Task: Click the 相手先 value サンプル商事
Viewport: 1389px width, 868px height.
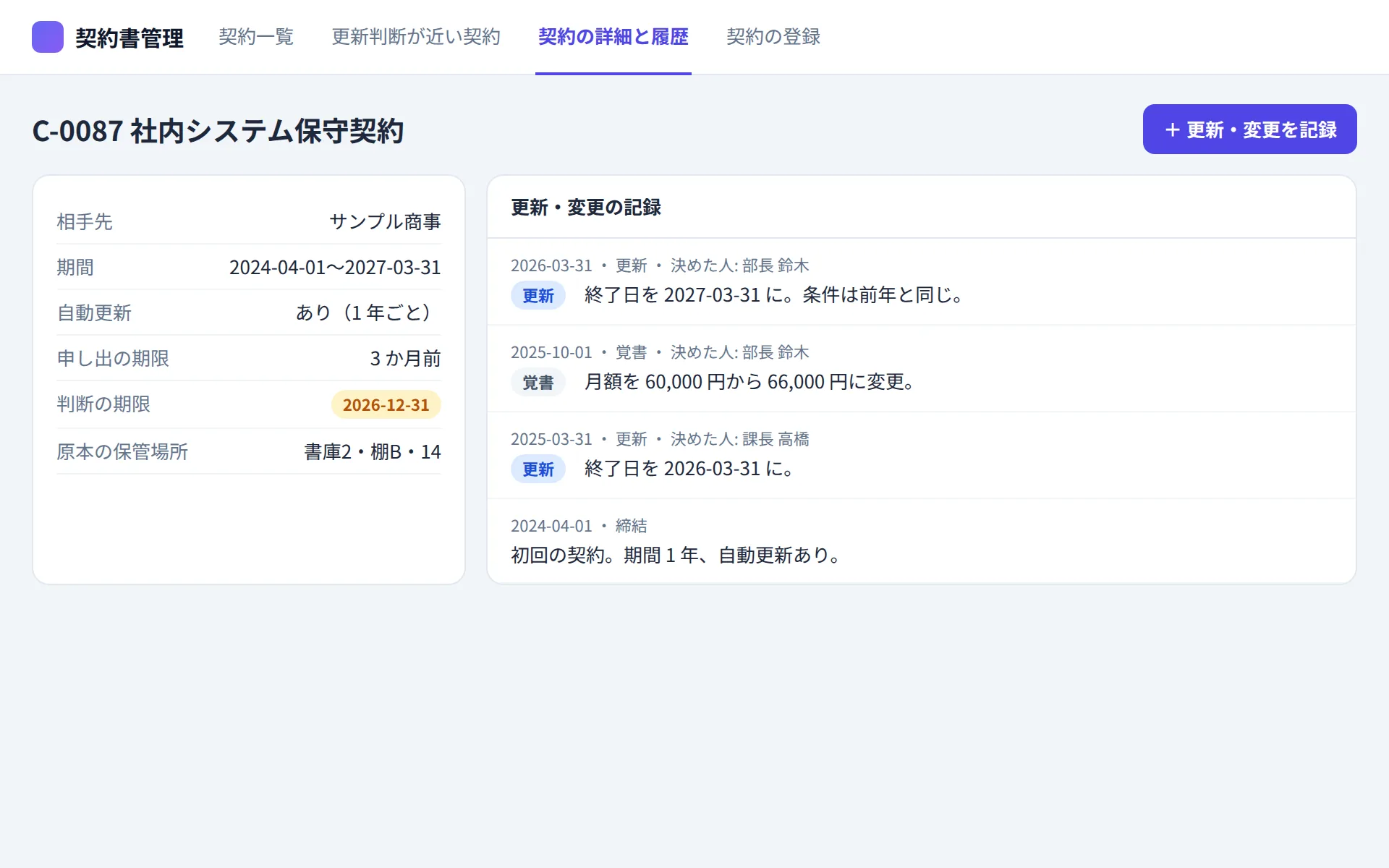Action: 386,222
